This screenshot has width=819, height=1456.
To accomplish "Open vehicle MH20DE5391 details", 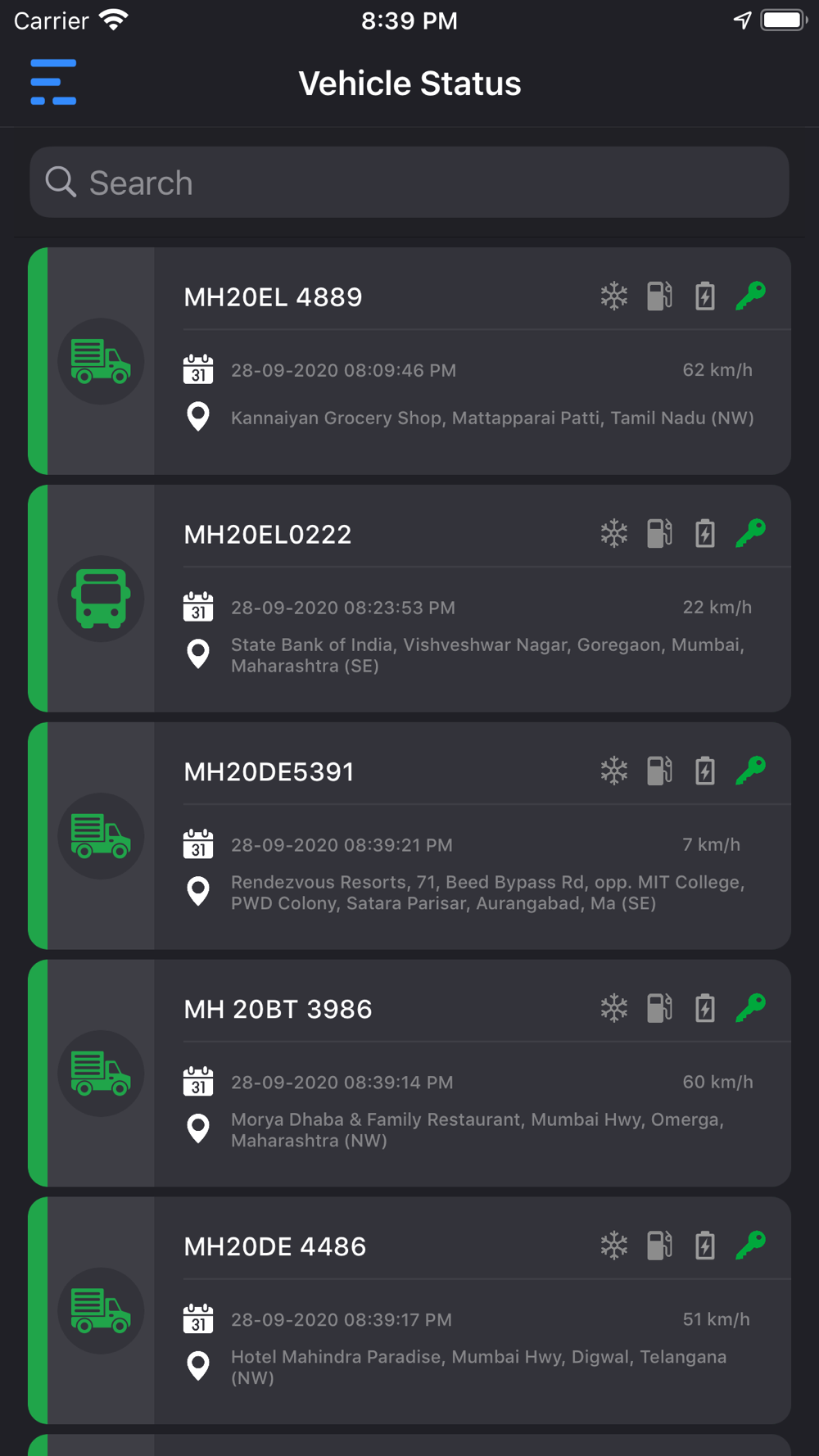I will tap(409, 836).
